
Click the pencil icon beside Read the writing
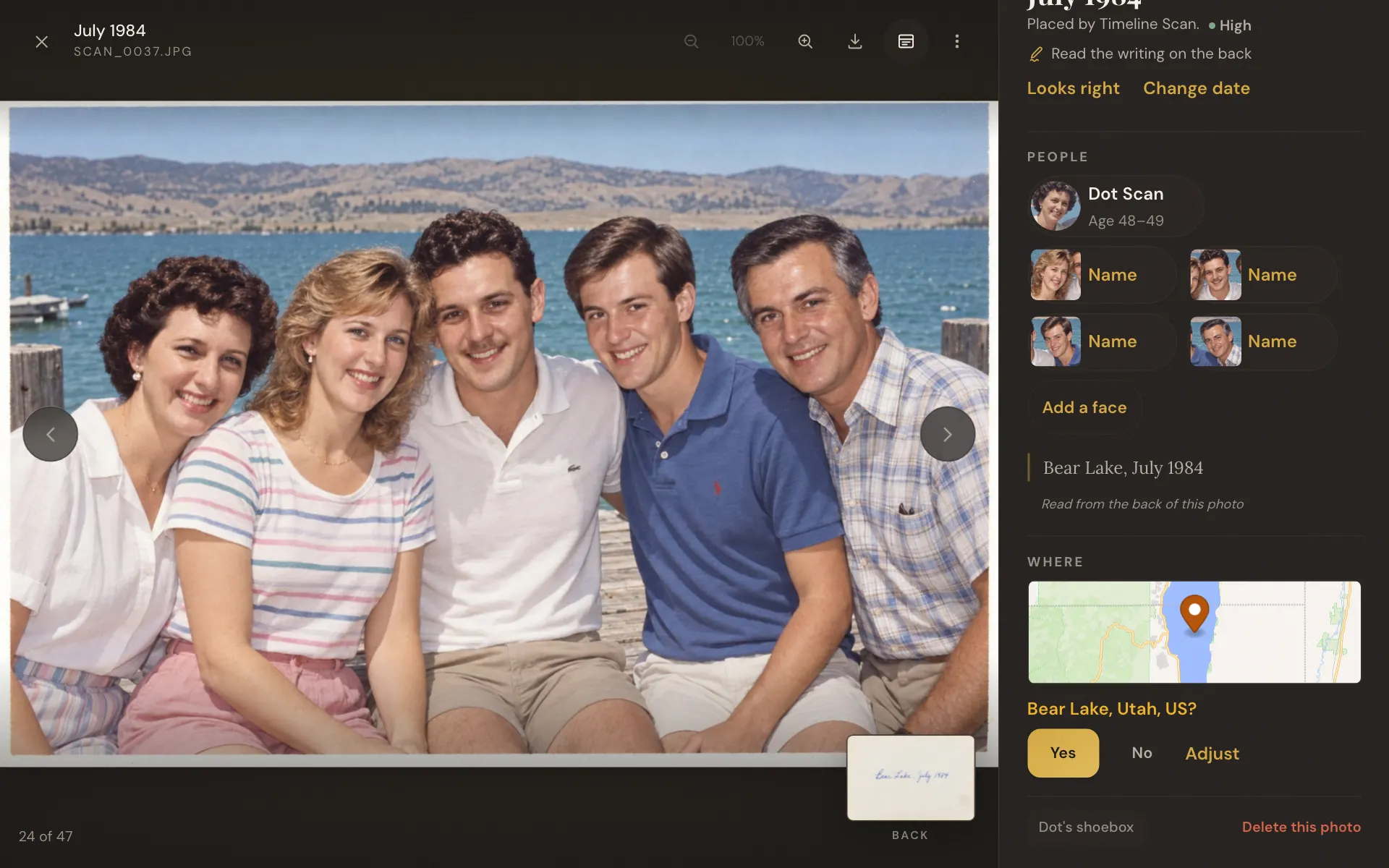1036,54
